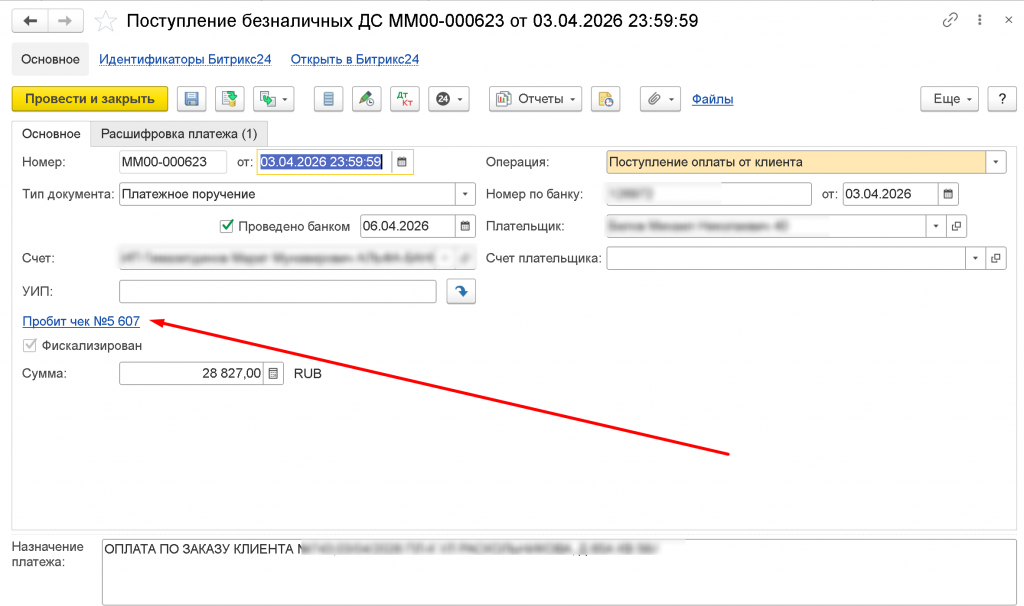The width and height of the screenshot is (1024, 606).
Task: Expand the Тип документа dropdown
Action: click(465, 194)
